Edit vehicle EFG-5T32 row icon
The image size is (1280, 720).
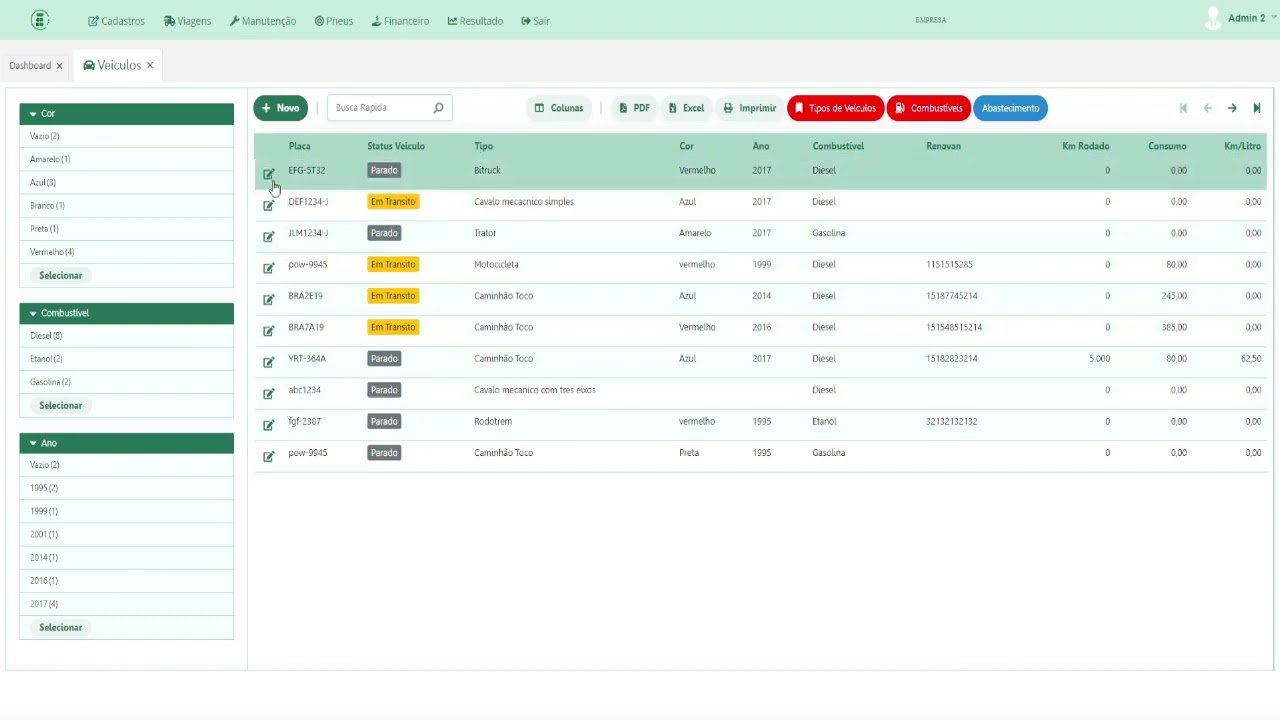point(268,174)
